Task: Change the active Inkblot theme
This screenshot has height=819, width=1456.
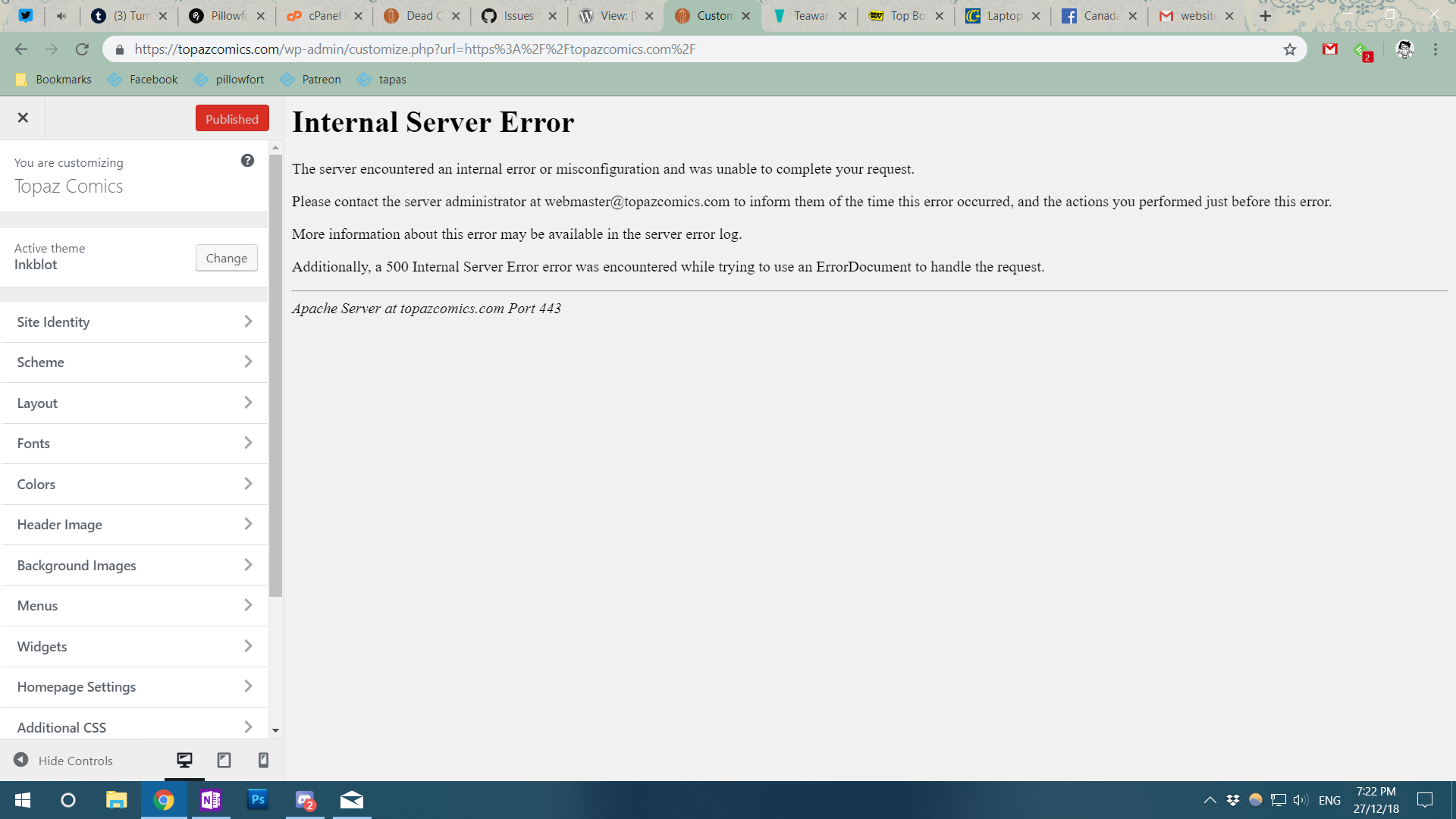Action: [x=227, y=258]
